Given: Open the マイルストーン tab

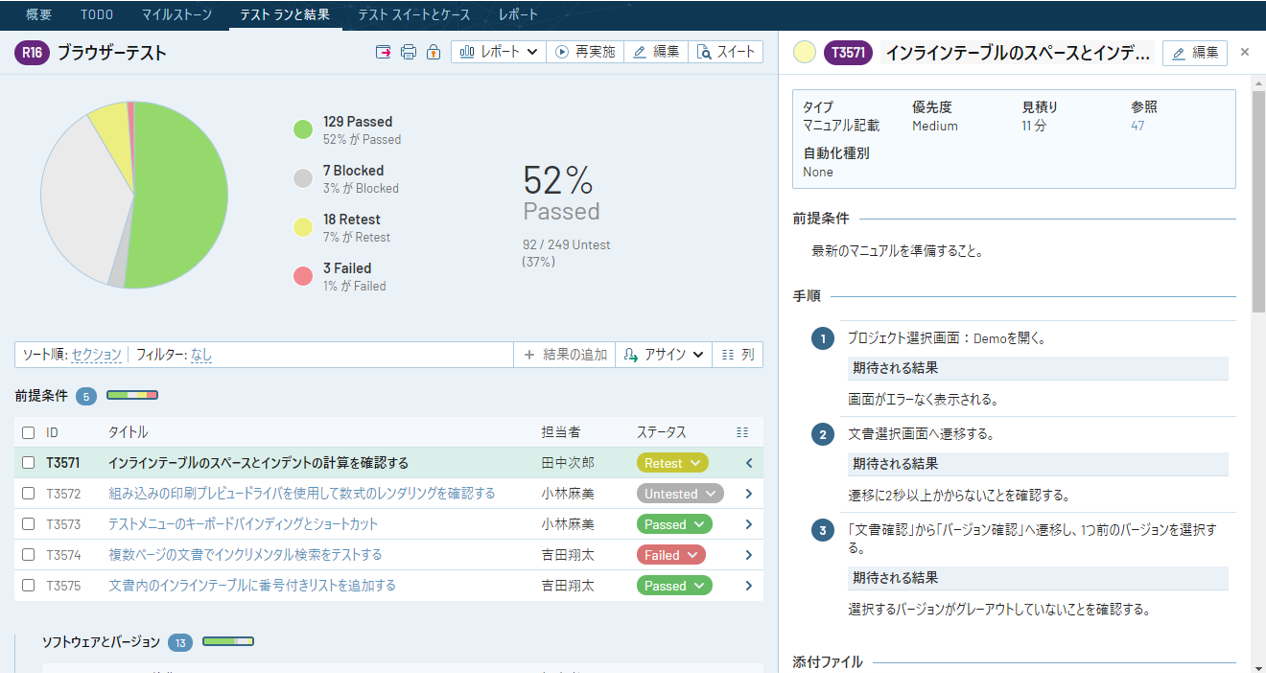Looking at the screenshot, I should pyautogui.click(x=177, y=15).
